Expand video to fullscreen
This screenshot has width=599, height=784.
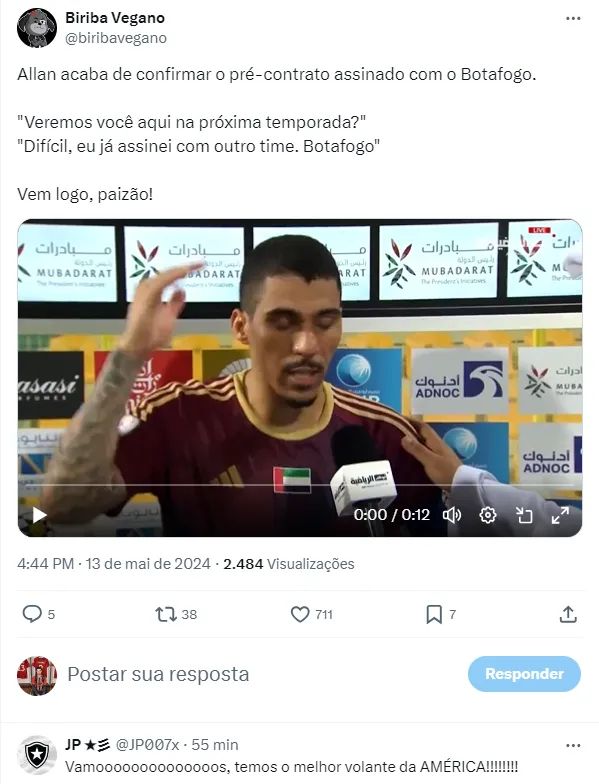pyautogui.click(x=560, y=515)
